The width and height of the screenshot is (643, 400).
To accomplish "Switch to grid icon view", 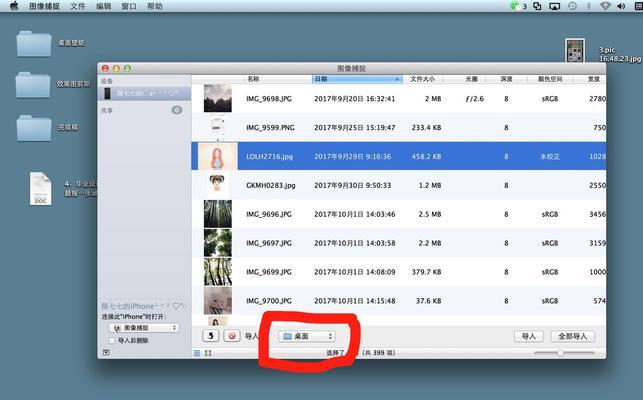I will tap(208, 353).
